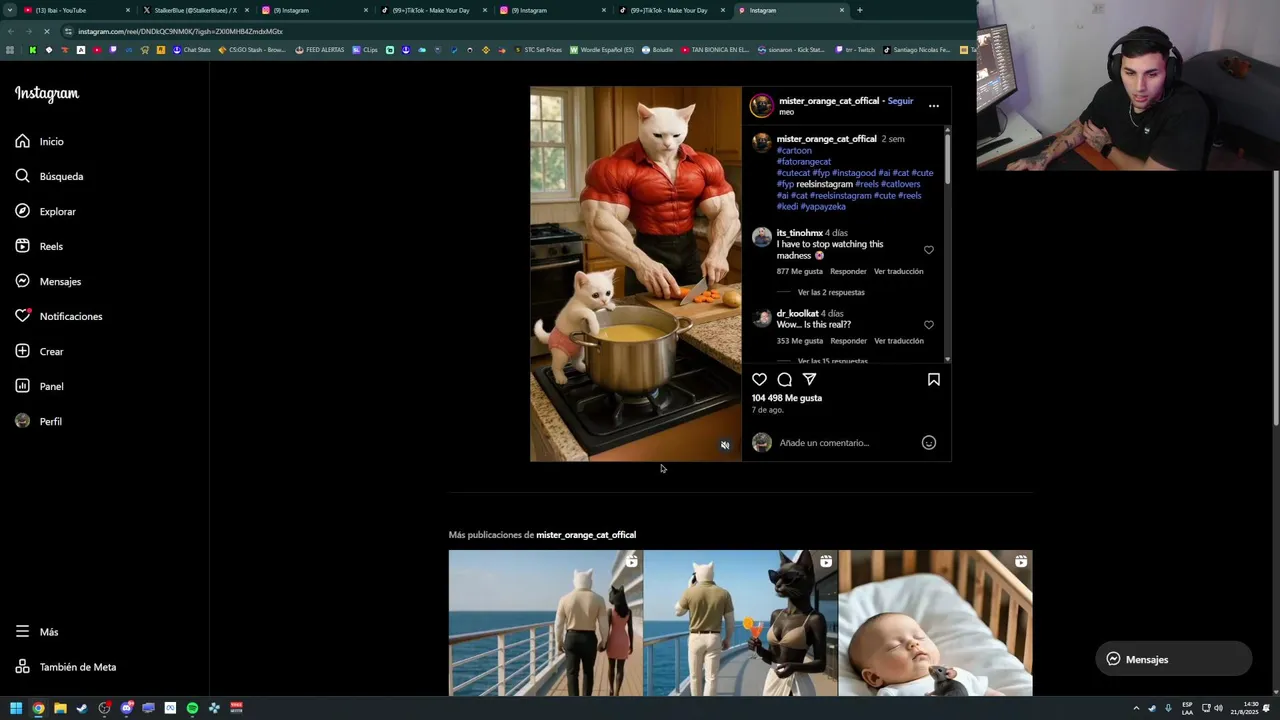Open mister_orange_cat_offical profile from header
The width and height of the screenshot is (1280, 720).
(829, 101)
